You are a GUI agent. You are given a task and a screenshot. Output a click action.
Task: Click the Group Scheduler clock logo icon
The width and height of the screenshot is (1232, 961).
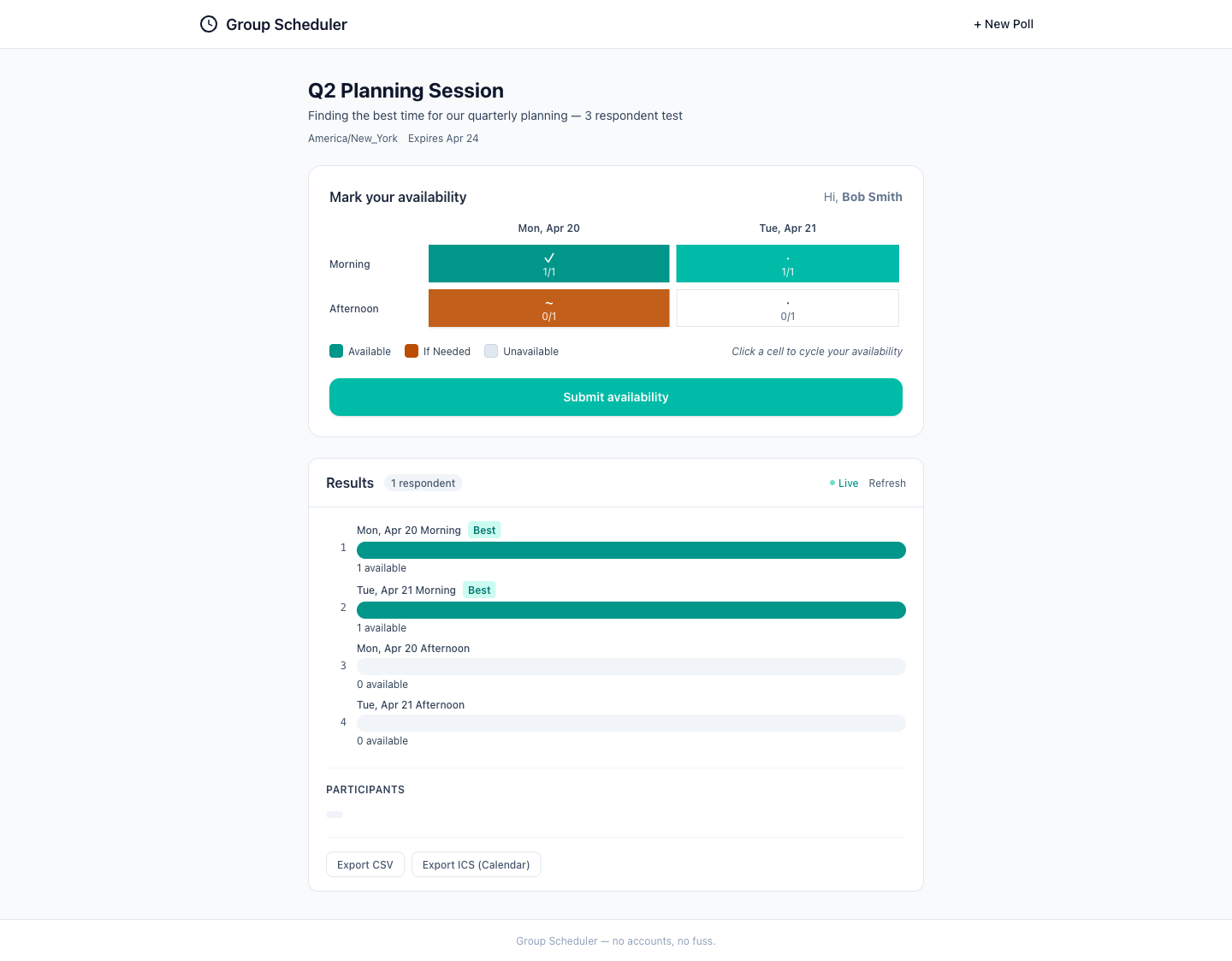pos(209,24)
